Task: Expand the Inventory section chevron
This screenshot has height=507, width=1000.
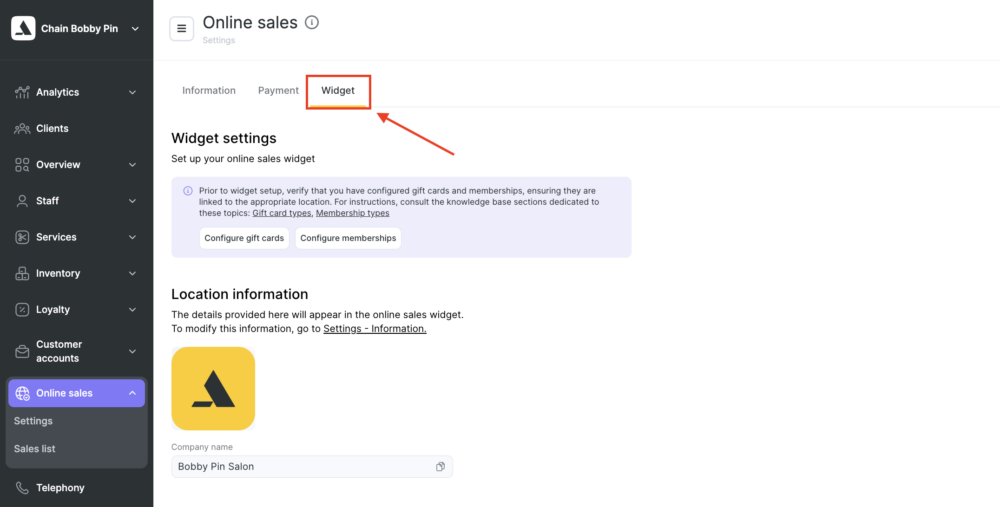Action: point(133,274)
